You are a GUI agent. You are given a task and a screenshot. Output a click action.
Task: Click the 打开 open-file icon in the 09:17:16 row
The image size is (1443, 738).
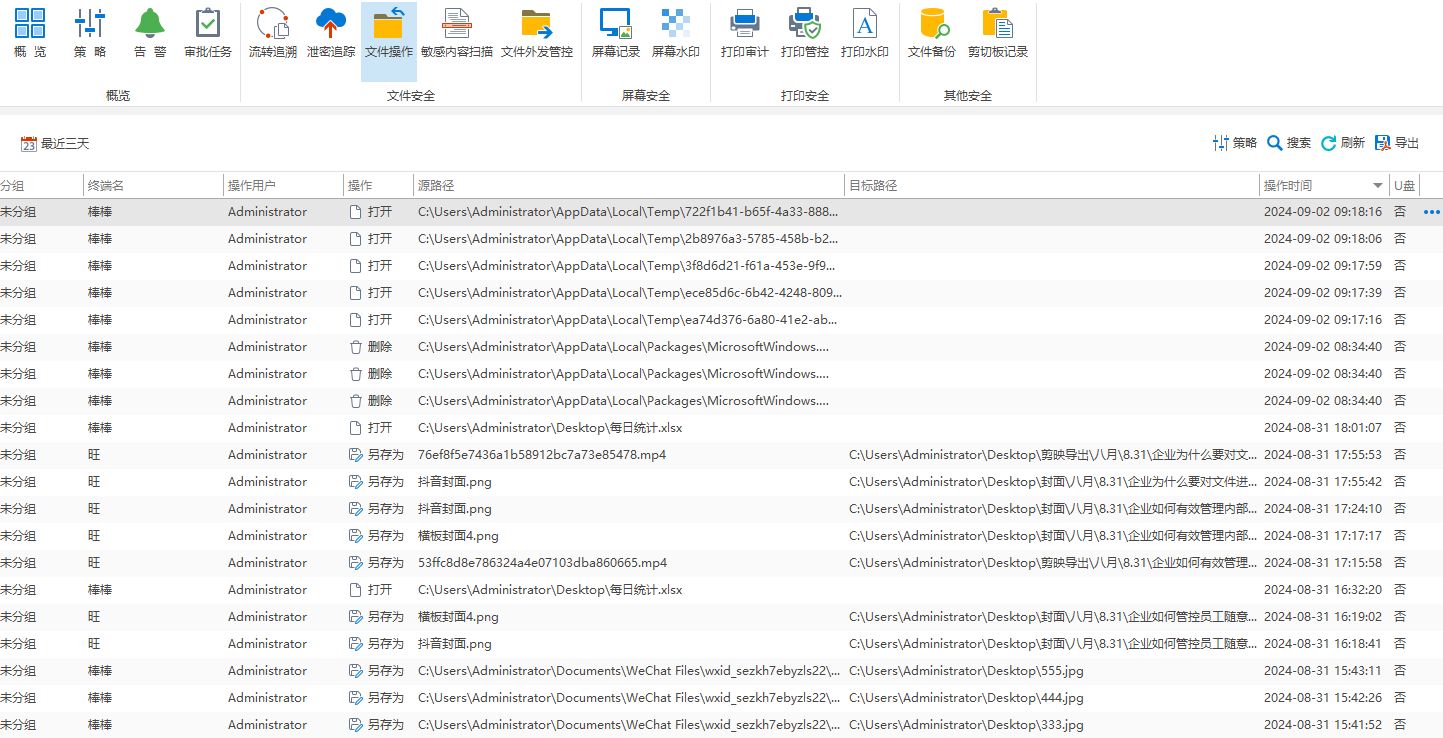[x=355, y=320]
